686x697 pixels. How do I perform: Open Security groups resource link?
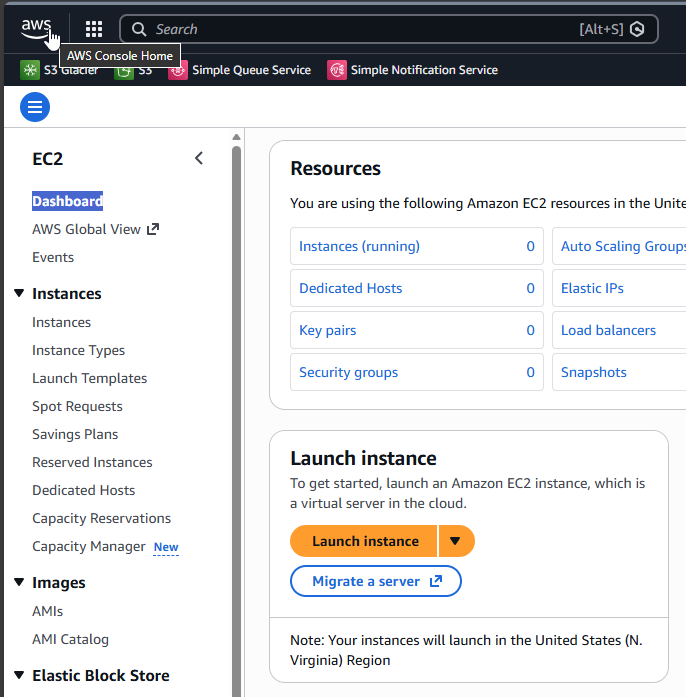click(349, 372)
